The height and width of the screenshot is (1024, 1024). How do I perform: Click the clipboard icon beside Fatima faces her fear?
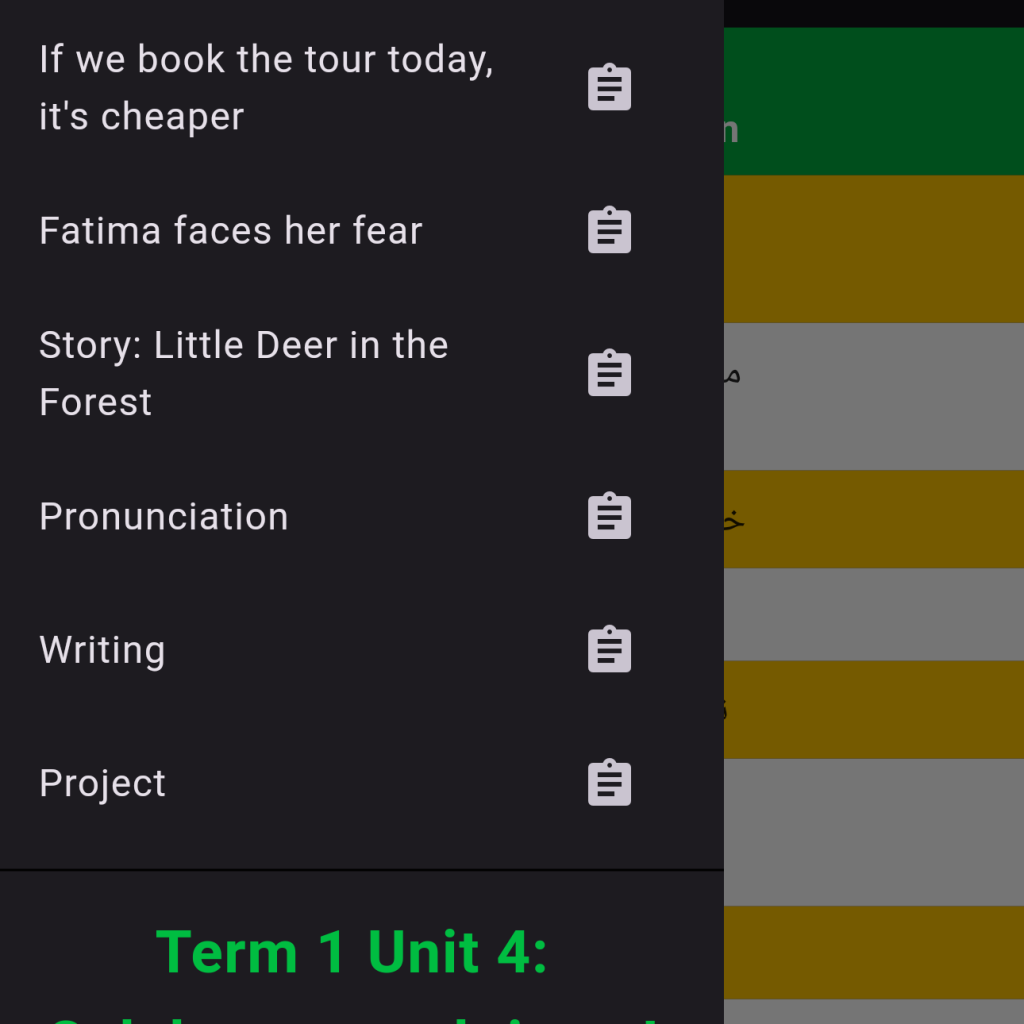point(609,231)
